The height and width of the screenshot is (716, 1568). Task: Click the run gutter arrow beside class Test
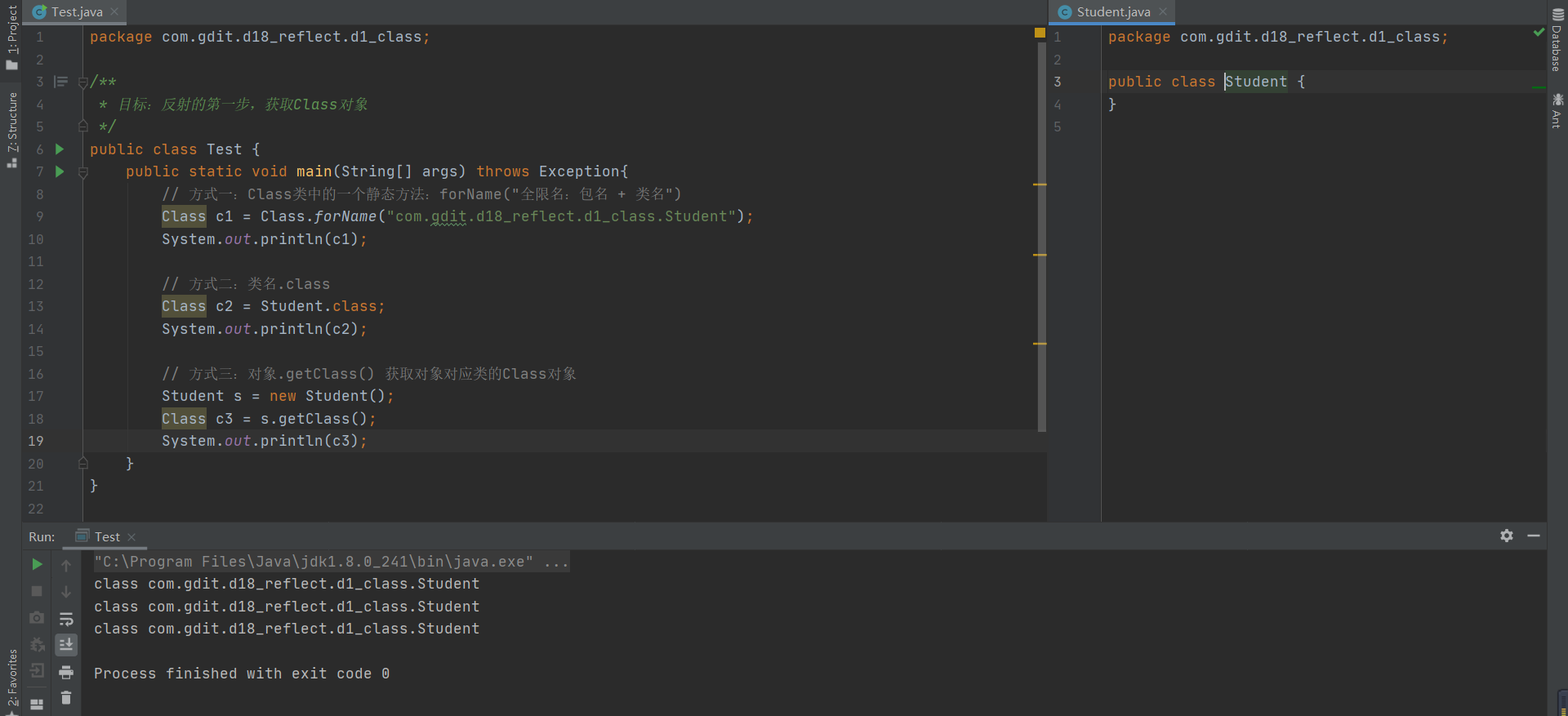pyautogui.click(x=60, y=149)
